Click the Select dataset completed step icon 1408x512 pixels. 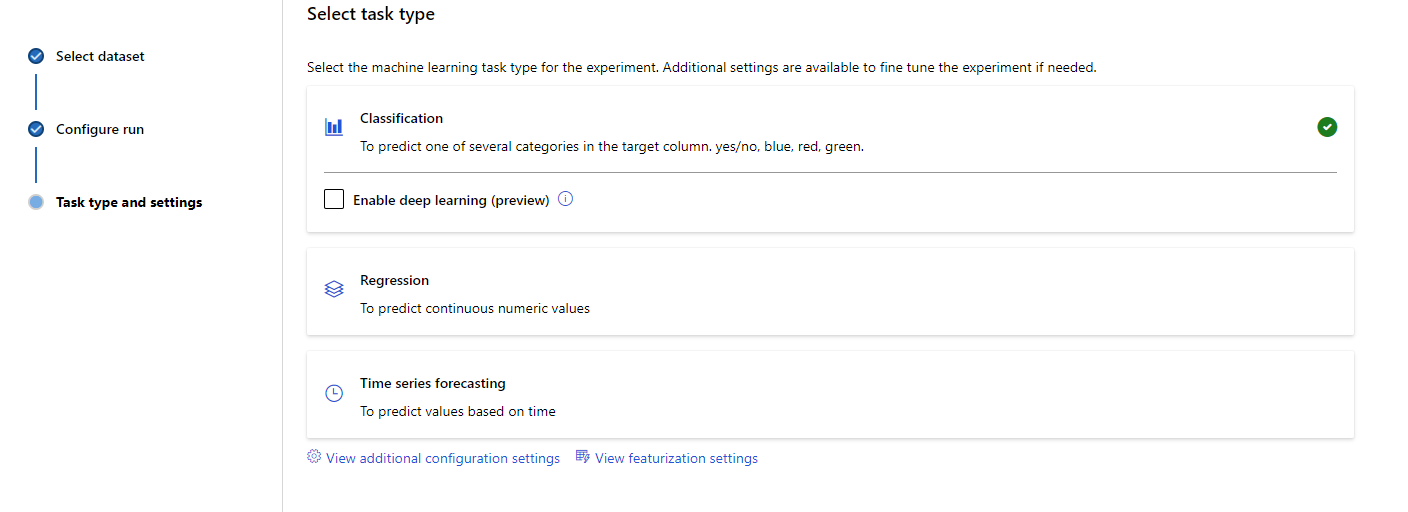[x=36, y=56]
